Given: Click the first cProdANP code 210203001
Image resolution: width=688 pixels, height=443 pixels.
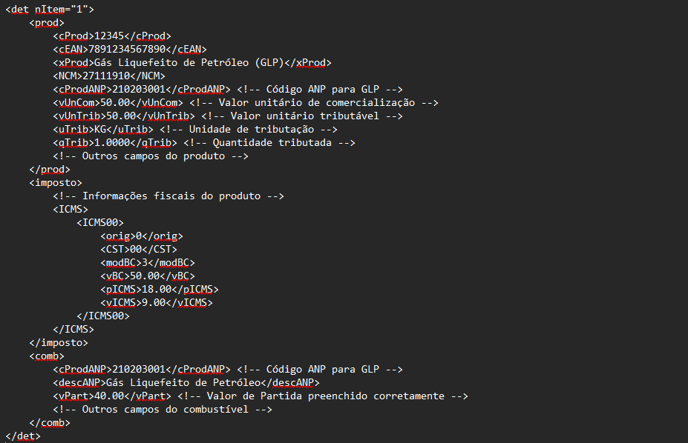Looking at the screenshot, I should pyautogui.click(x=139, y=89).
